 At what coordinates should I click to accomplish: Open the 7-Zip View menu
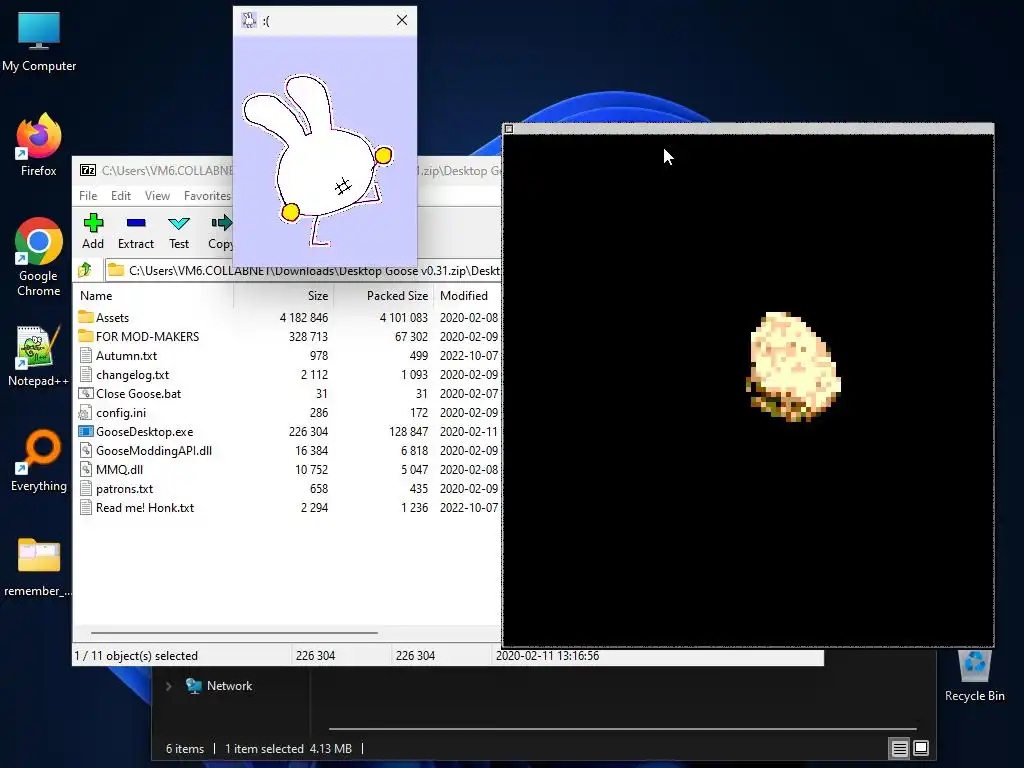(157, 195)
